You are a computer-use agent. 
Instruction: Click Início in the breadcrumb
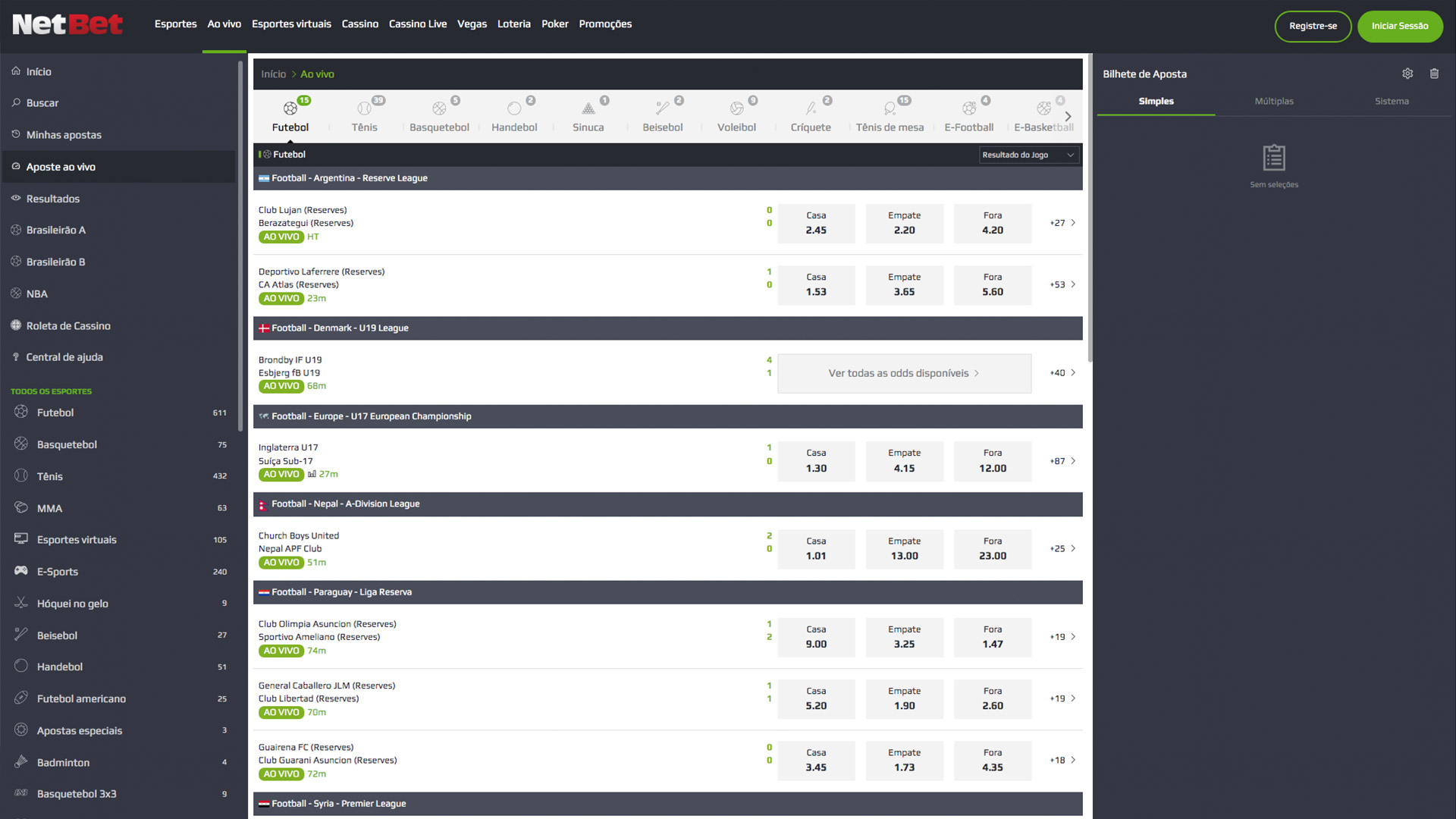[x=274, y=74]
